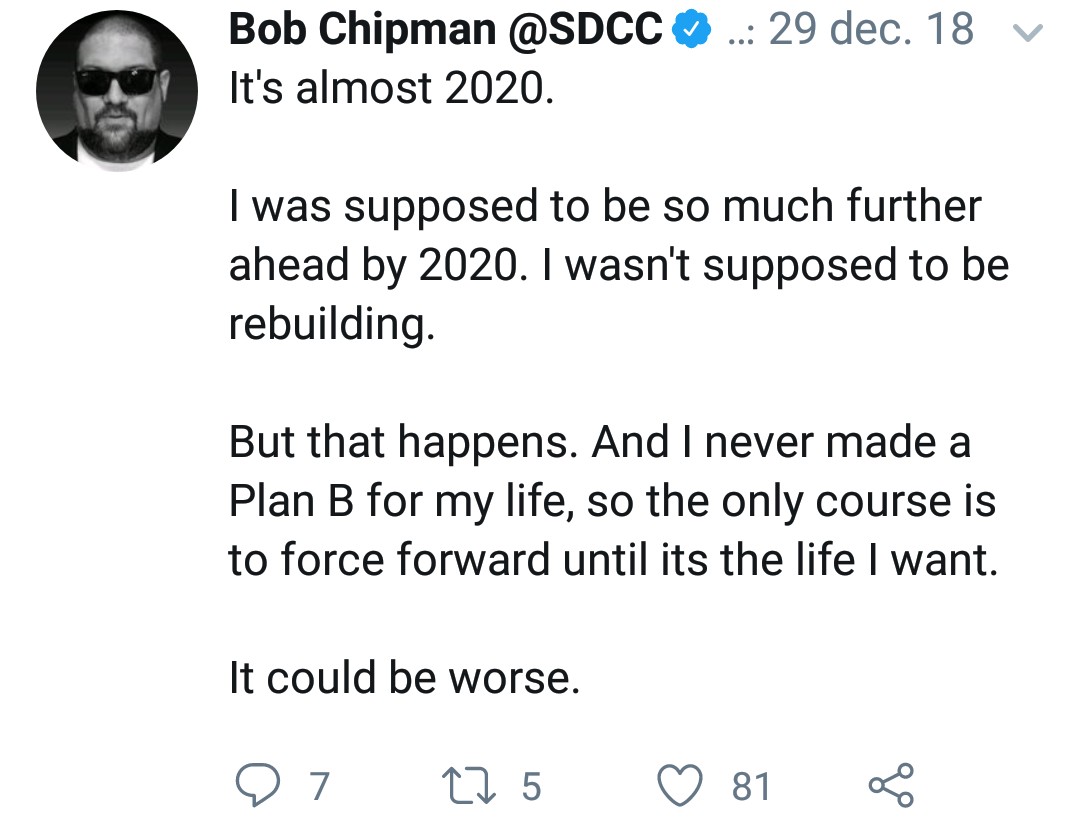Click the retweet count 5

click(531, 786)
